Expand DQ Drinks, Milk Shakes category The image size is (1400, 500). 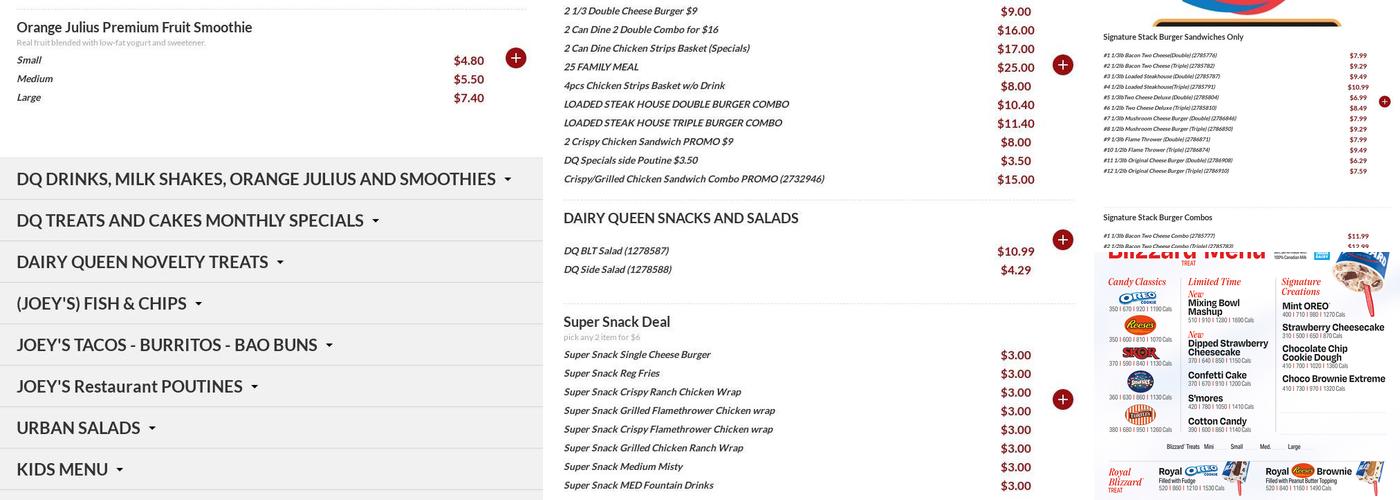[x=264, y=179]
